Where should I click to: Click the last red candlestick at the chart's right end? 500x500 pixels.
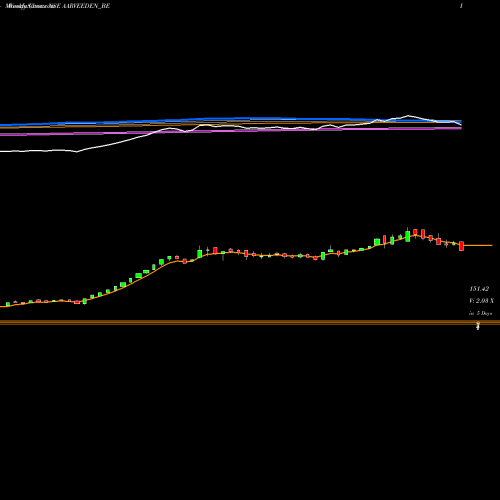(x=461, y=246)
